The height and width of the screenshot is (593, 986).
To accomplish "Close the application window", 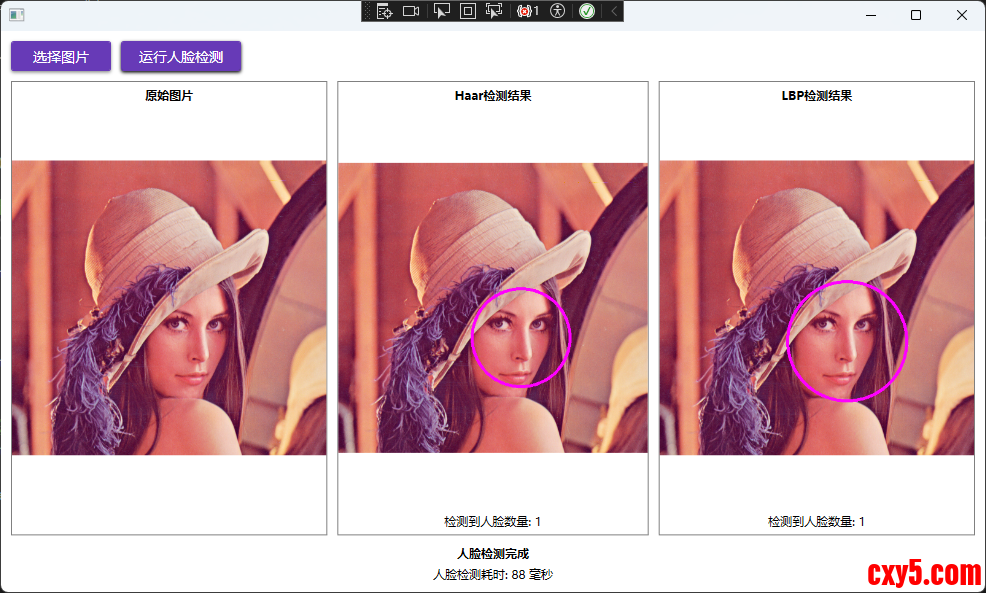I will 962,15.
